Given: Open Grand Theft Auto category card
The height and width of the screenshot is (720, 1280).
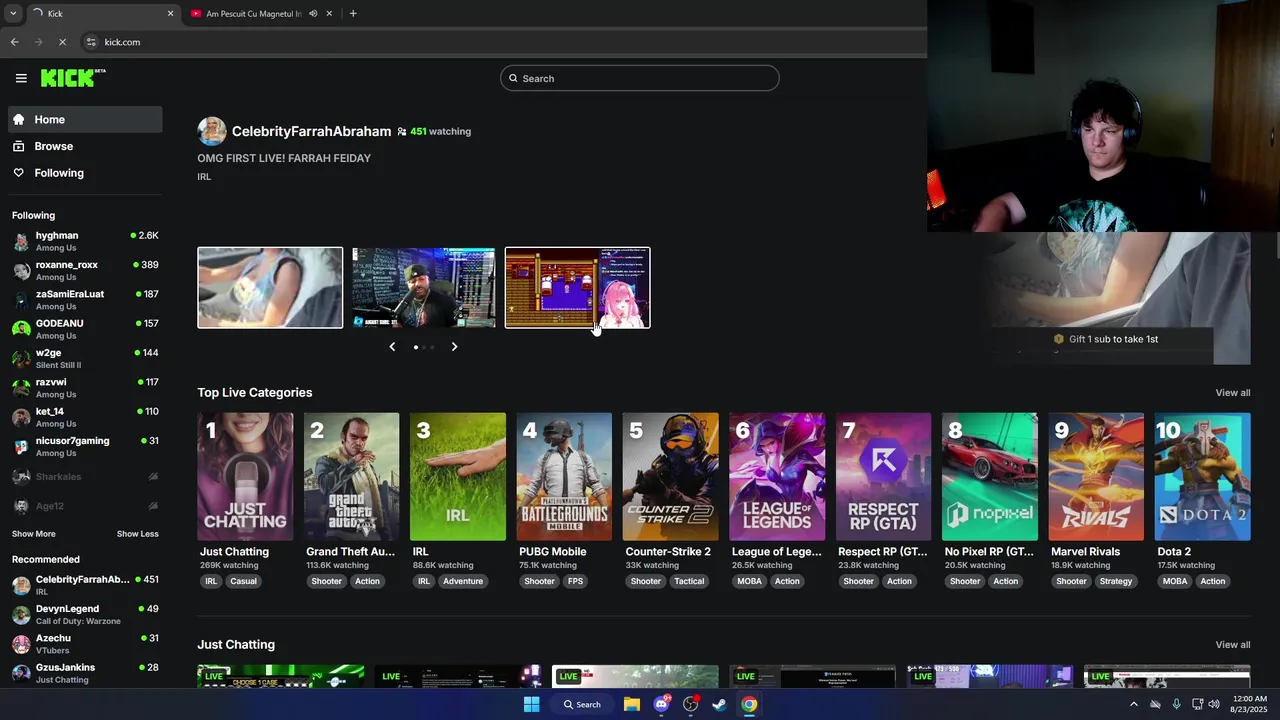Looking at the screenshot, I should coord(351,476).
